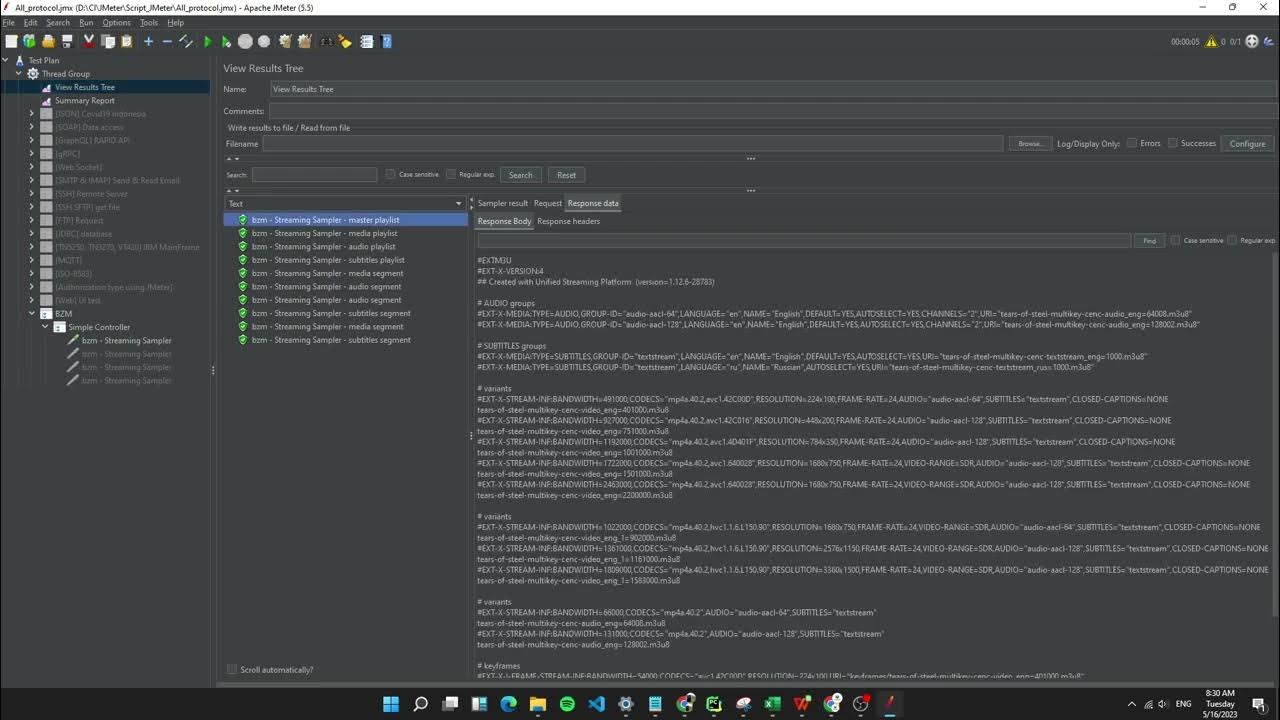The image size is (1280, 720).
Task: Open the Windows Start menu
Action: coord(391,704)
